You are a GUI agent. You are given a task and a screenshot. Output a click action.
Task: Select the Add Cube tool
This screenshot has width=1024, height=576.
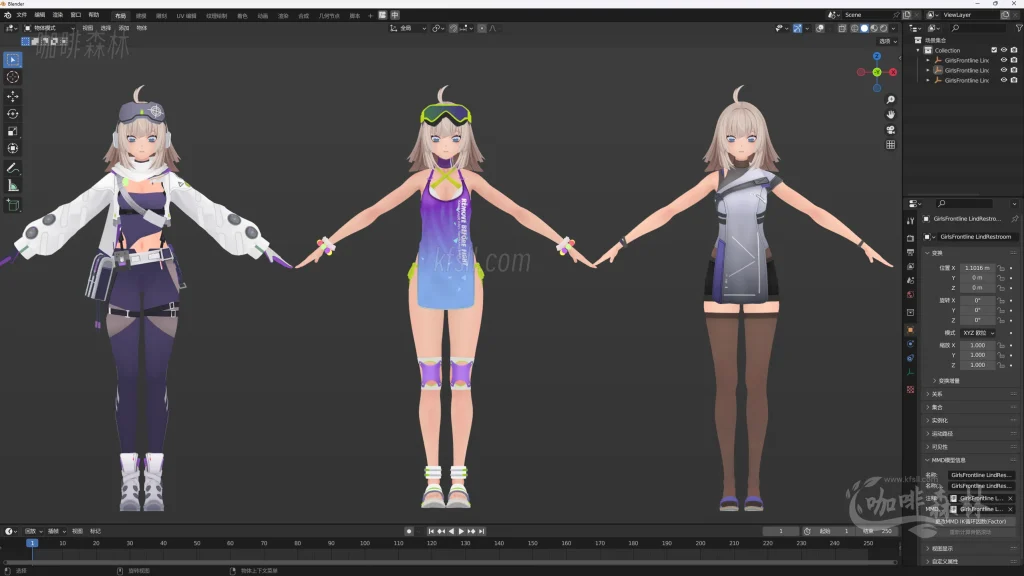[12, 206]
